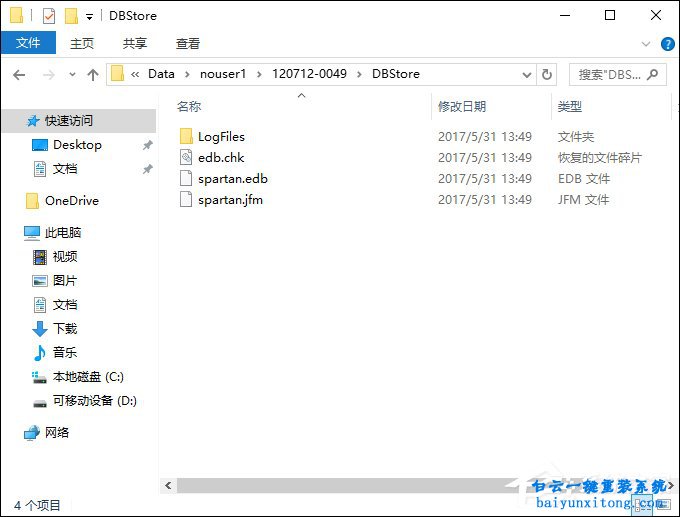Image resolution: width=680 pixels, height=517 pixels.
Task: Expand subfolders arrow after 120712-0049
Action: pyautogui.click(x=359, y=75)
